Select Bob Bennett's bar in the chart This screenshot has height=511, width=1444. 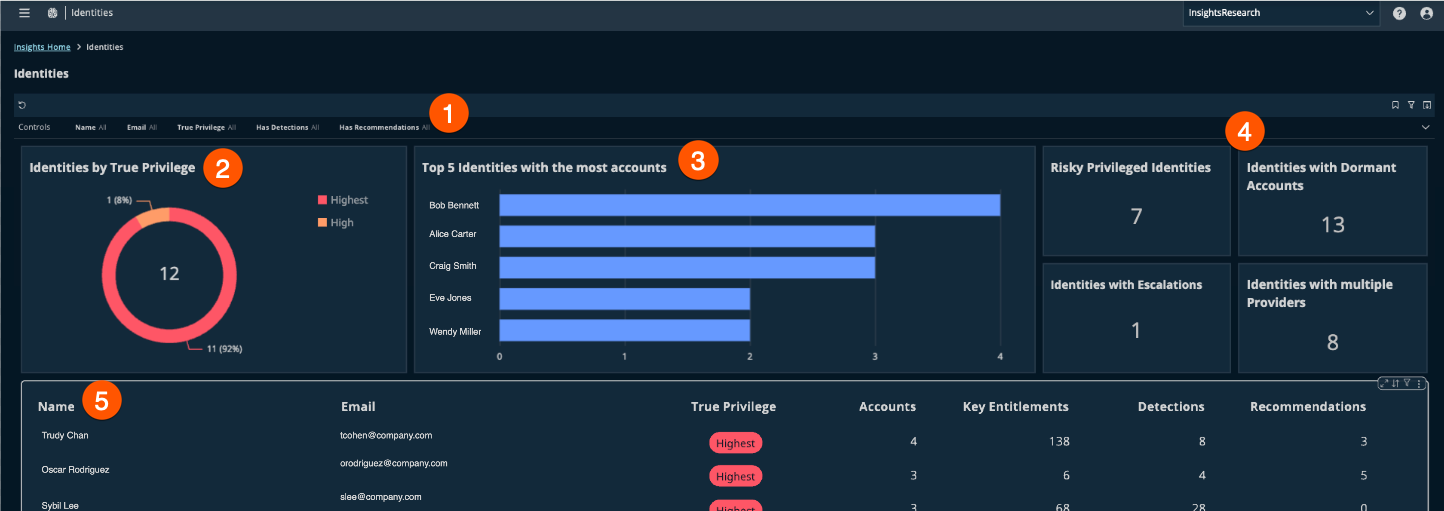[x=750, y=205]
